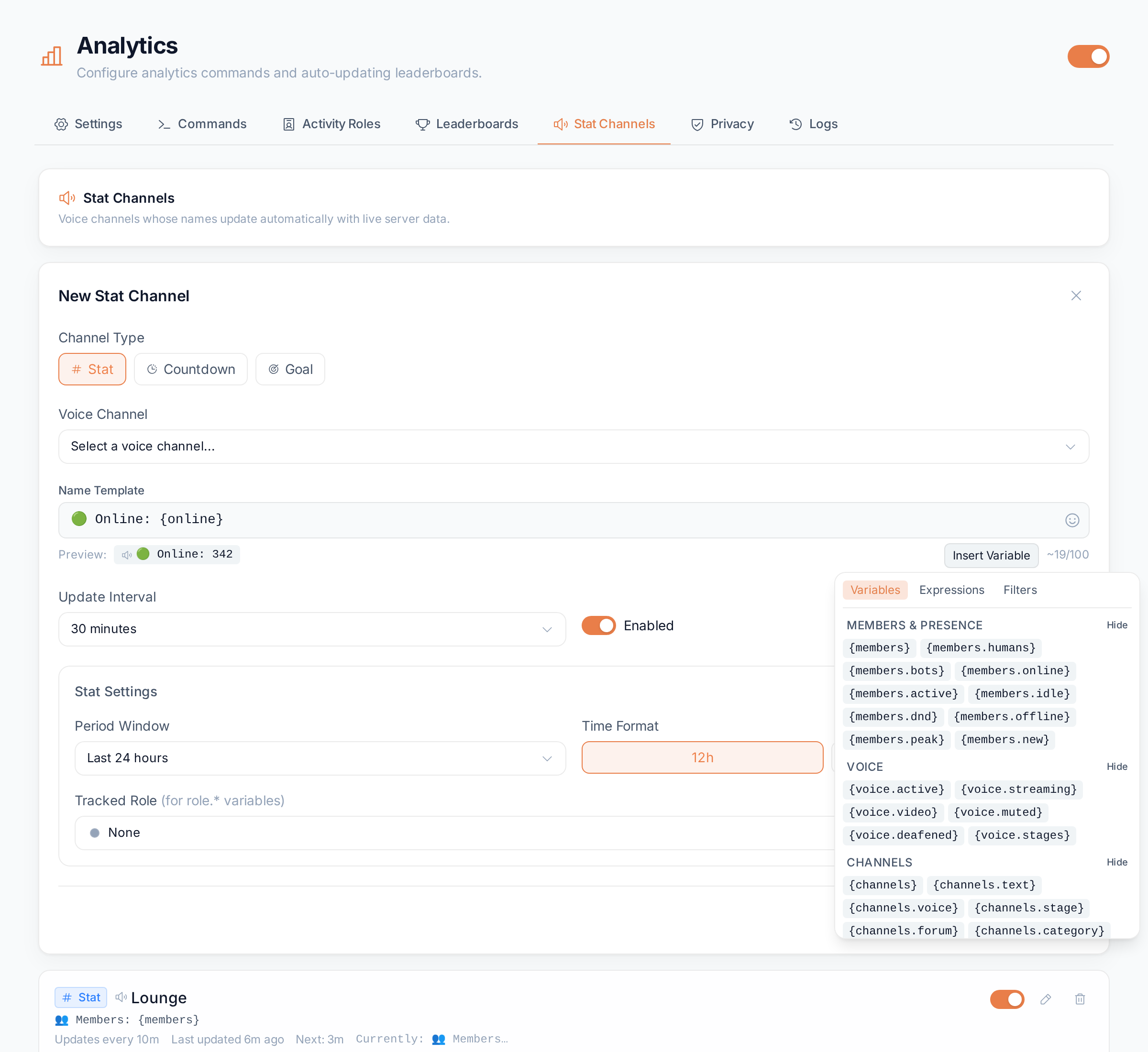Open the emoji picker in Name Template
The width and height of the screenshot is (1148, 1052).
[1071, 520]
